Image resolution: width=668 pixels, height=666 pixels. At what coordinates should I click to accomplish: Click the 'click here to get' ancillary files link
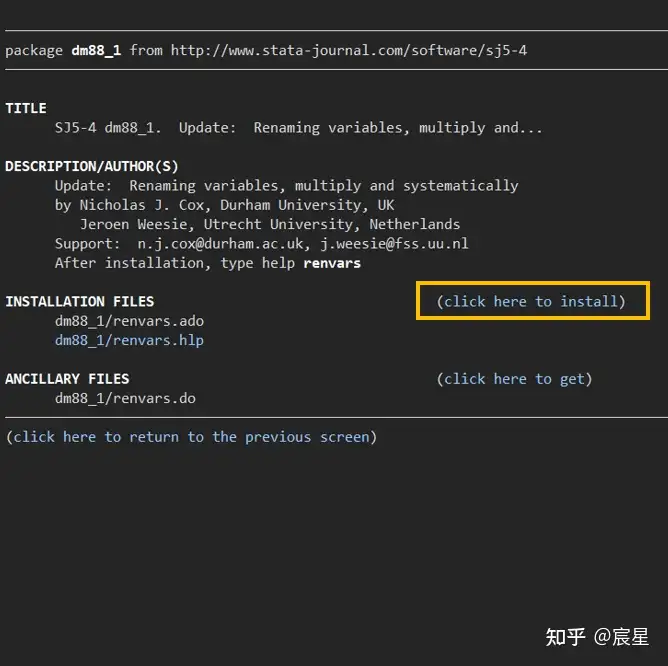514,379
